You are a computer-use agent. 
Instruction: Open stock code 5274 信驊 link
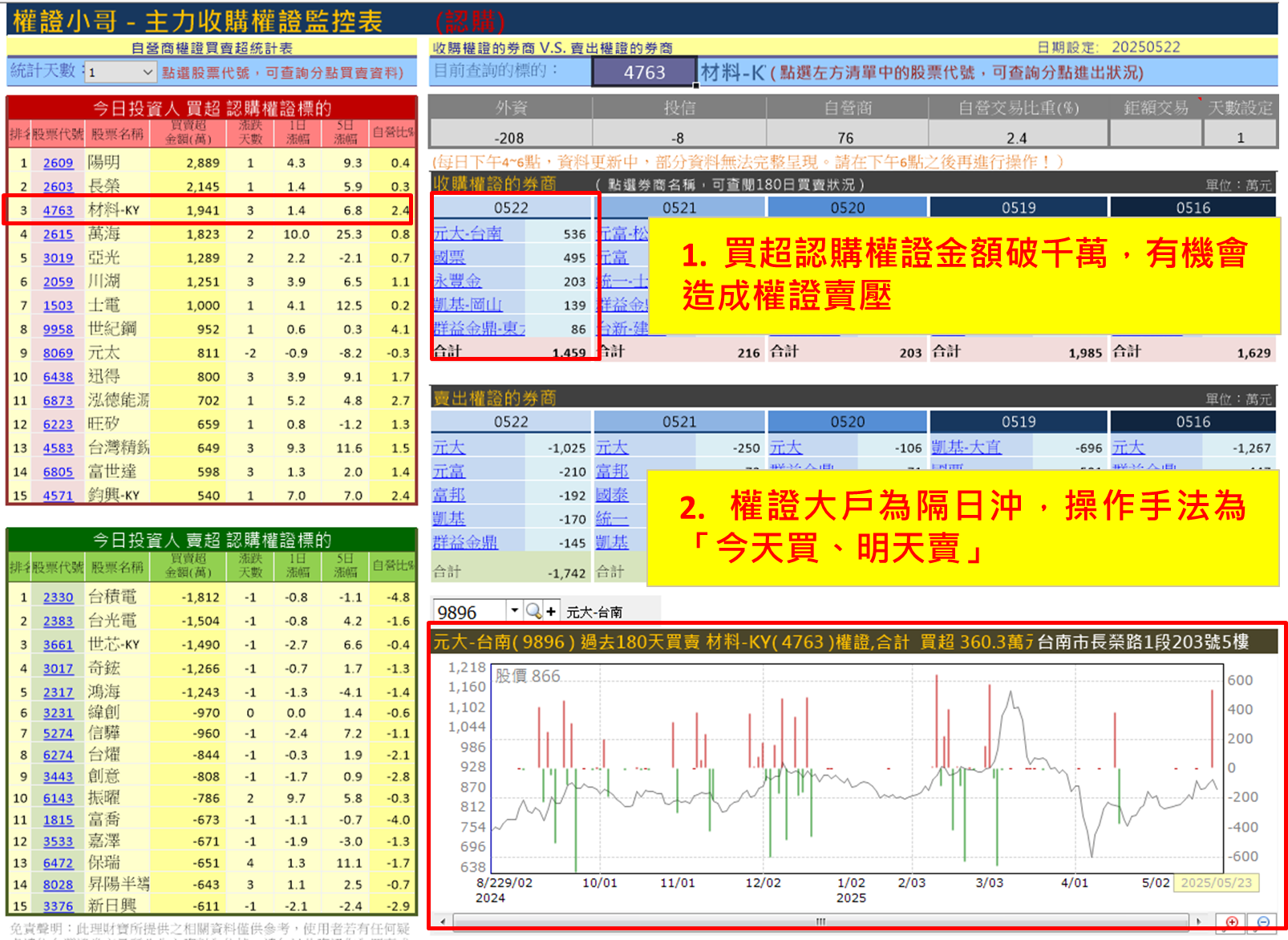click(58, 734)
